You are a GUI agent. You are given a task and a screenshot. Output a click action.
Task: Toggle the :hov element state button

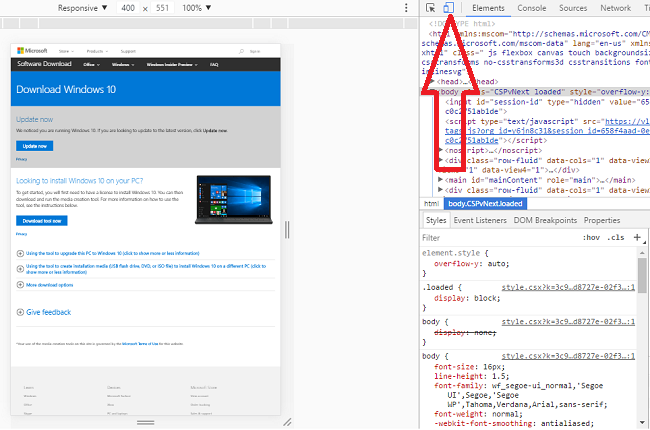tap(591, 238)
